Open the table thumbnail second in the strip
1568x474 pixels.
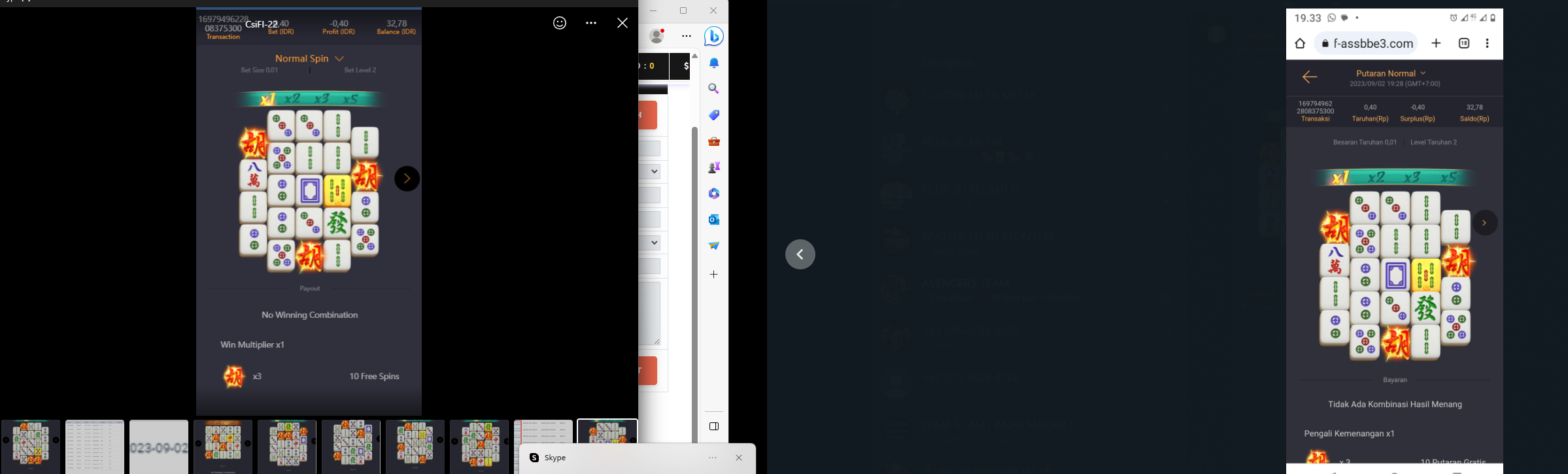click(x=95, y=447)
